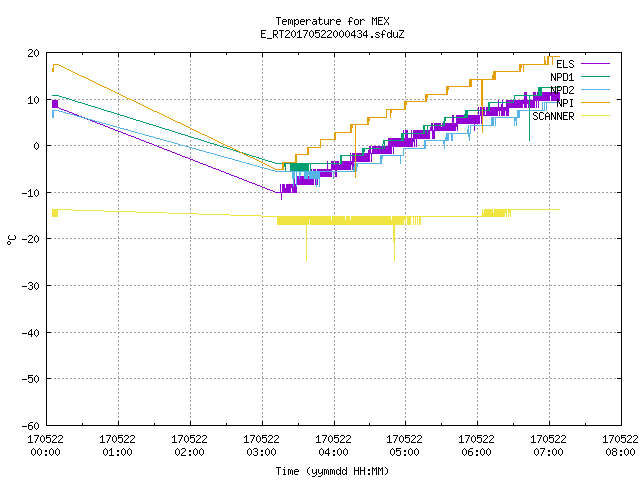Click the yellow SCANNER spike near 04:50
640x480 pixels.
click(394, 243)
